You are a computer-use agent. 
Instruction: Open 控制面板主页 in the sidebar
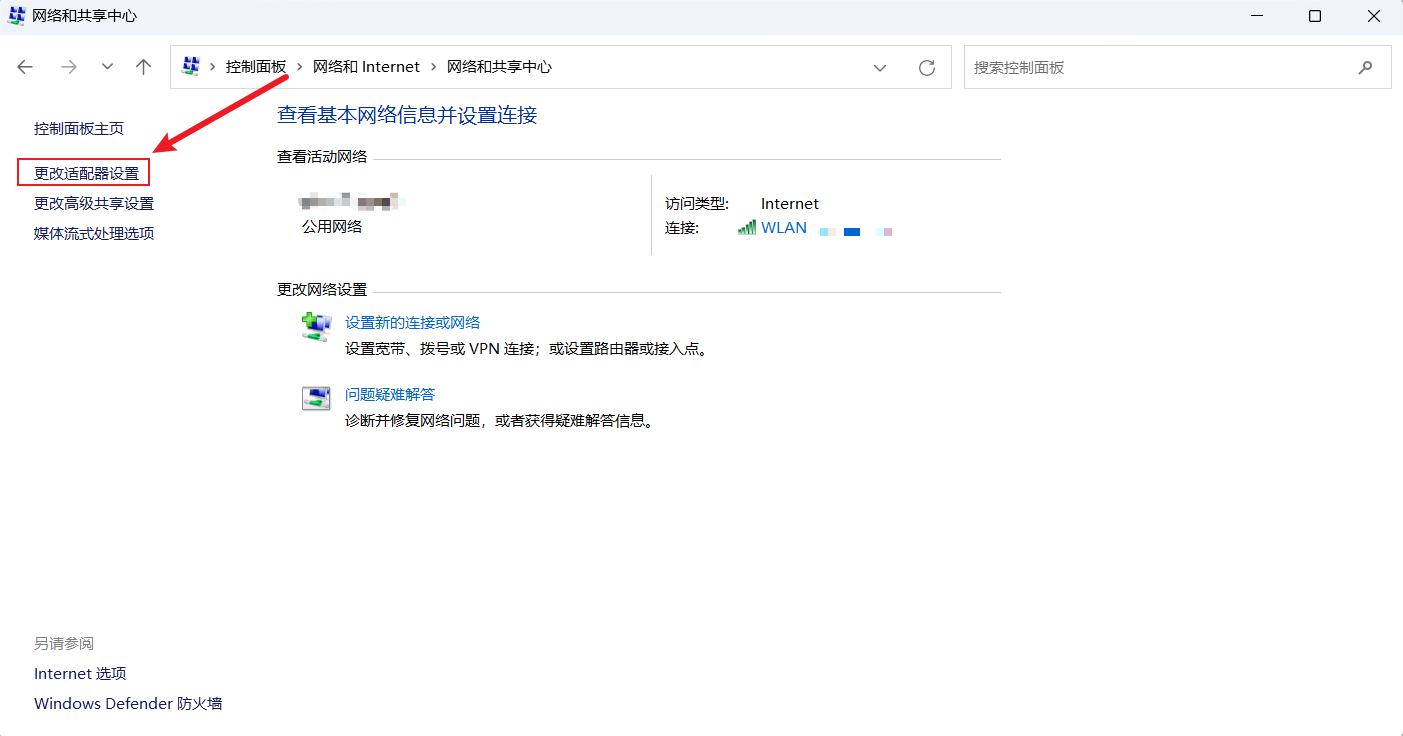point(79,129)
